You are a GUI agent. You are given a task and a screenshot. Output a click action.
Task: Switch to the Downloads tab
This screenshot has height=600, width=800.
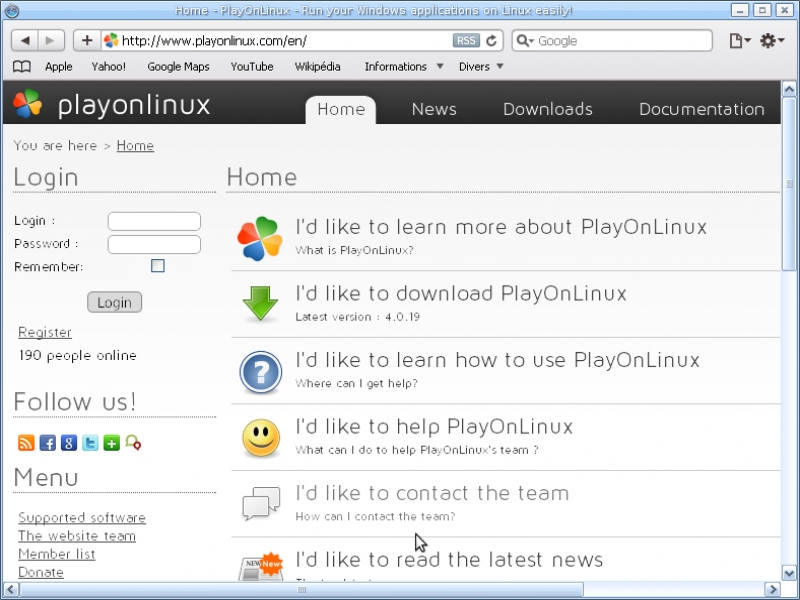pyautogui.click(x=547, y=109)
